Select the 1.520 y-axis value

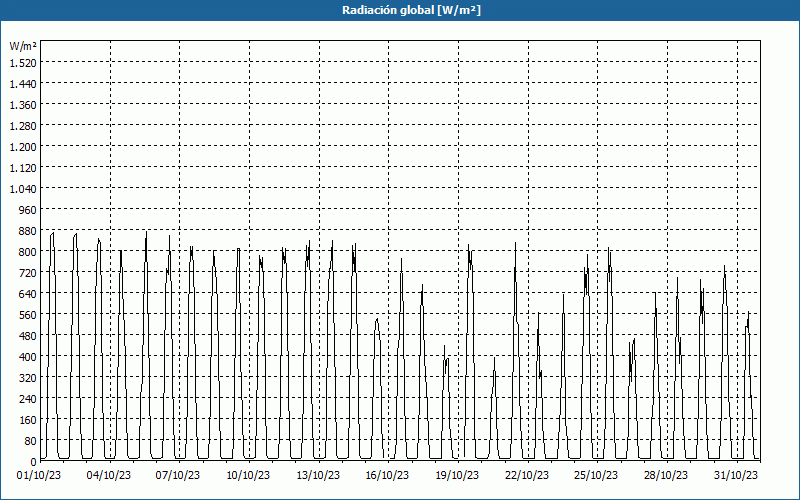point(23,62)
